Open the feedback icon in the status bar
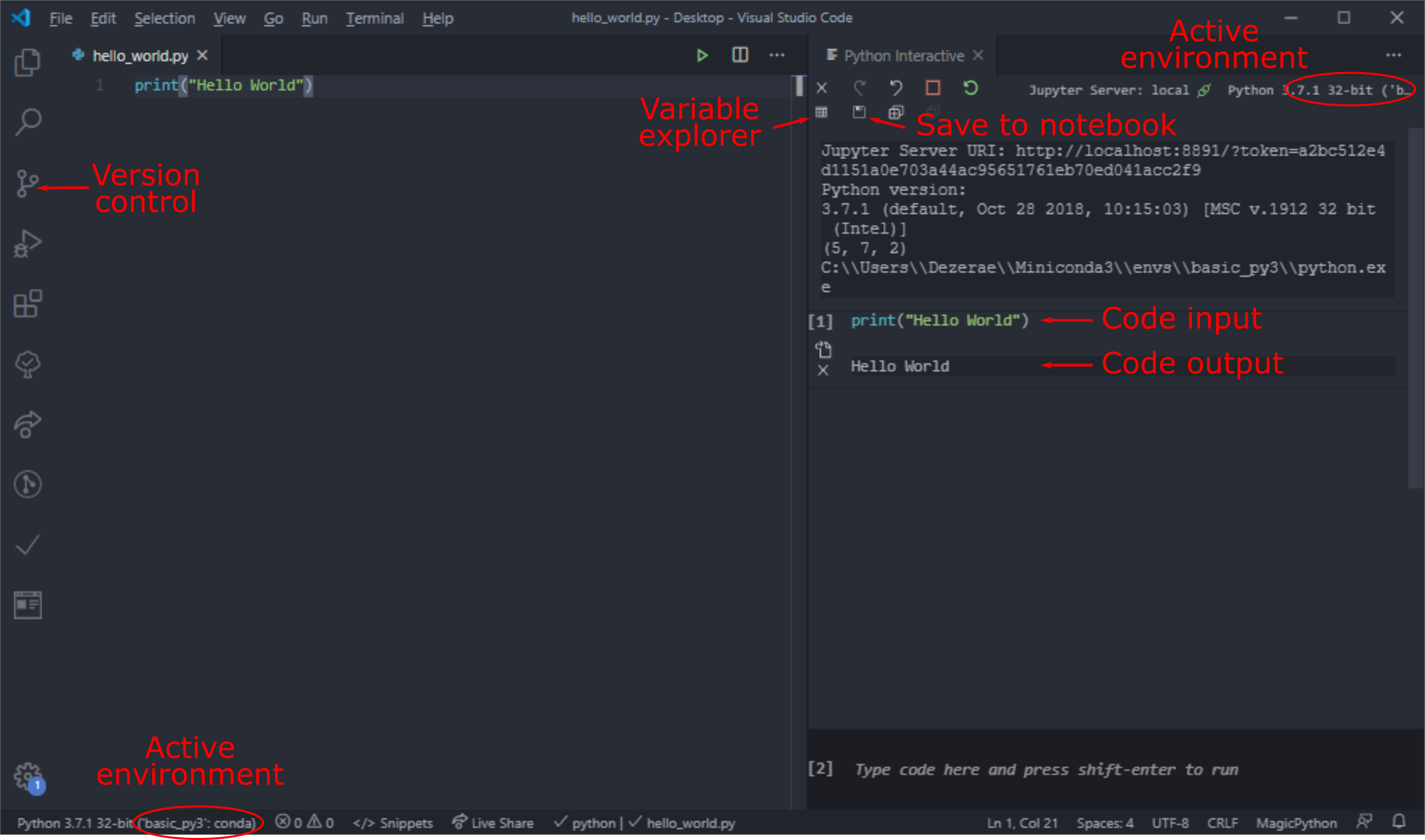 tap(1365, 821)
